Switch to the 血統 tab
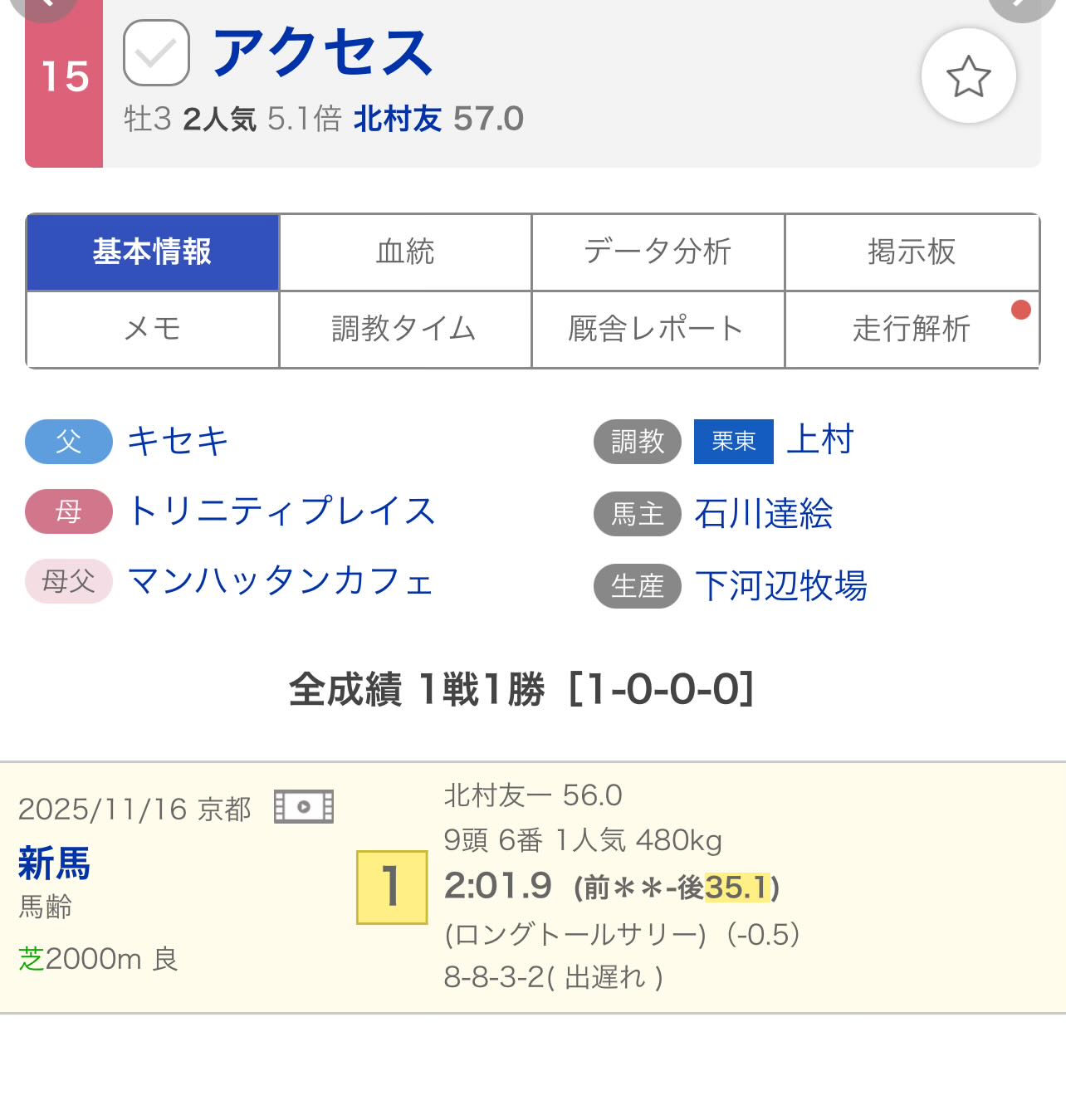The height and width of the screenshot is (1120, 1066). [x=405, y=252]
